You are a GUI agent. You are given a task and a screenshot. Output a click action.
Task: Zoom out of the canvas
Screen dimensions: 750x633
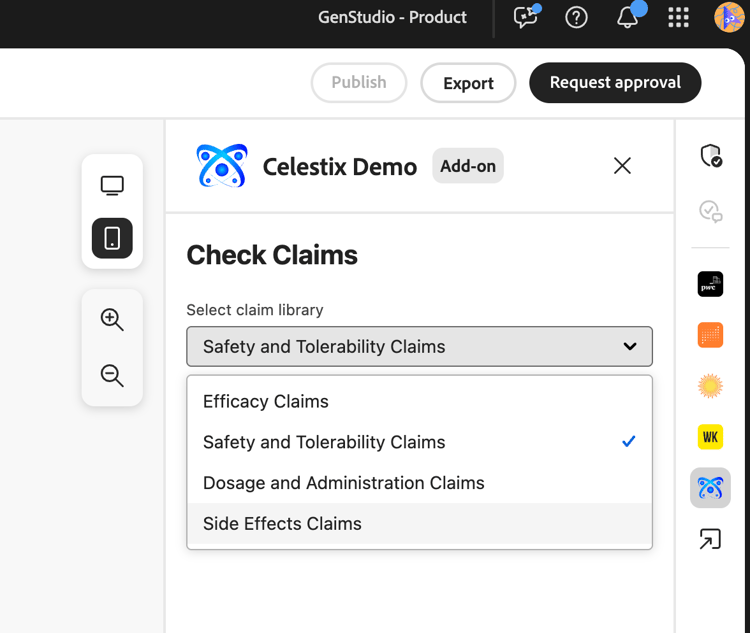(112, 376)
